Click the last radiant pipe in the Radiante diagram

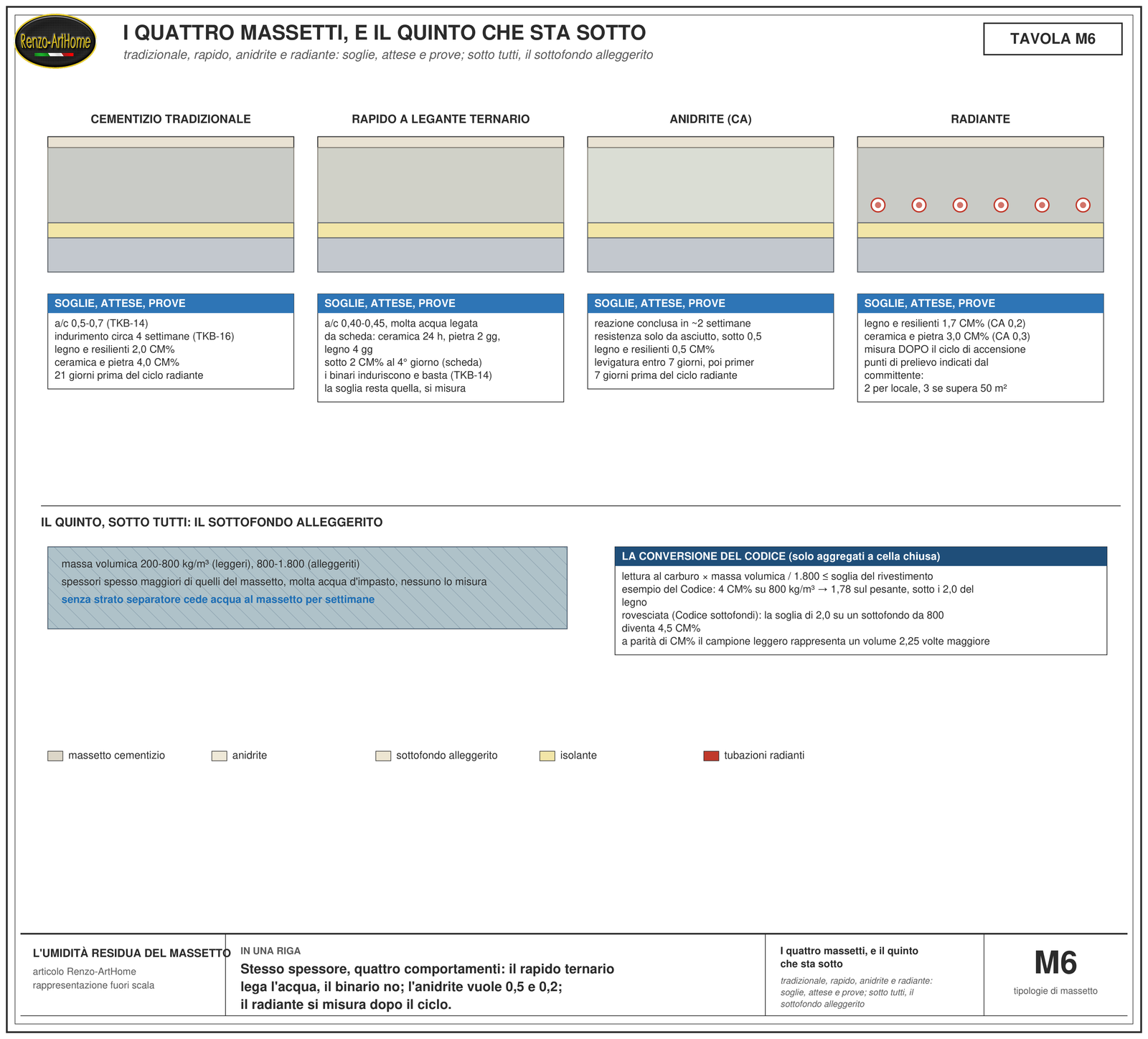(1083, 205)
